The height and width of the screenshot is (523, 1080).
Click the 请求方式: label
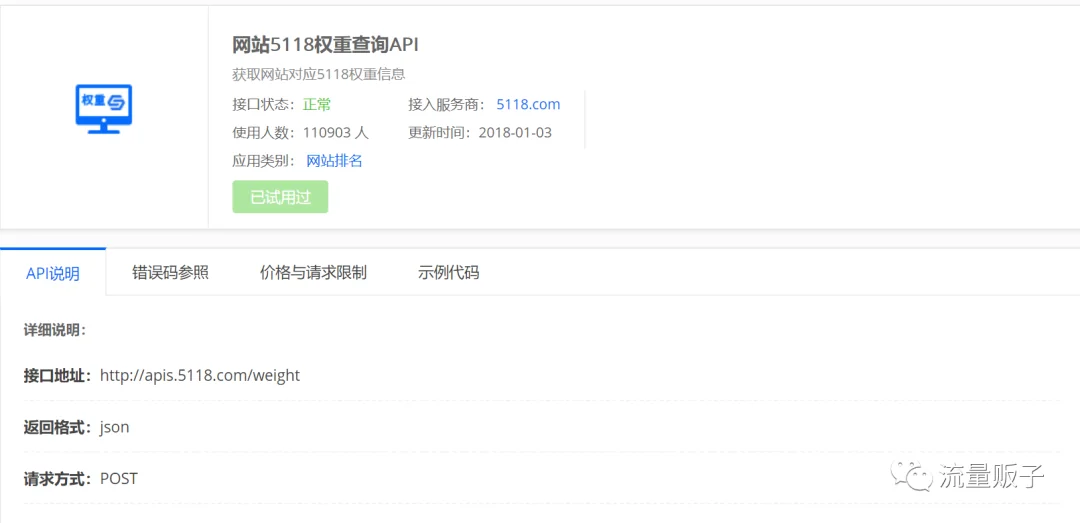click(x=57, y=478)
